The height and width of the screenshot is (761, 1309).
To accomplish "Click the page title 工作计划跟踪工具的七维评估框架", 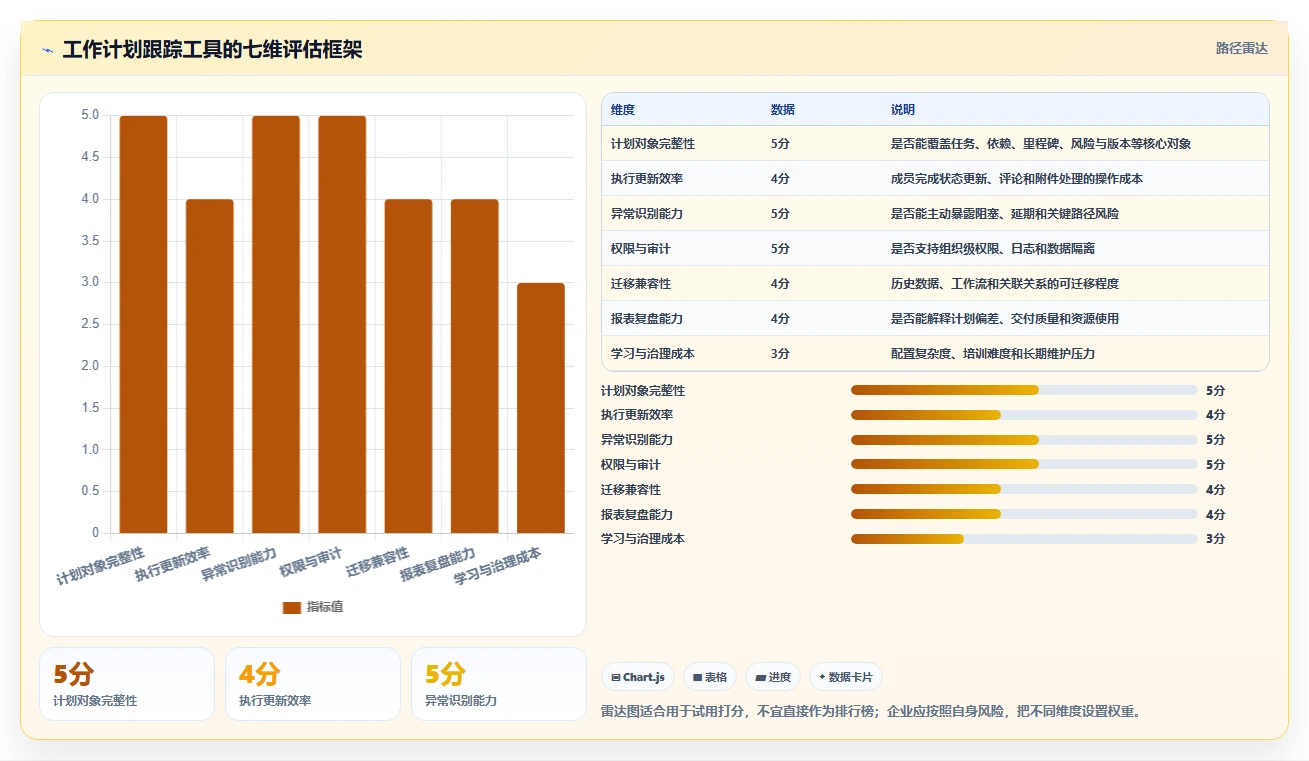I will coord(212,50).
